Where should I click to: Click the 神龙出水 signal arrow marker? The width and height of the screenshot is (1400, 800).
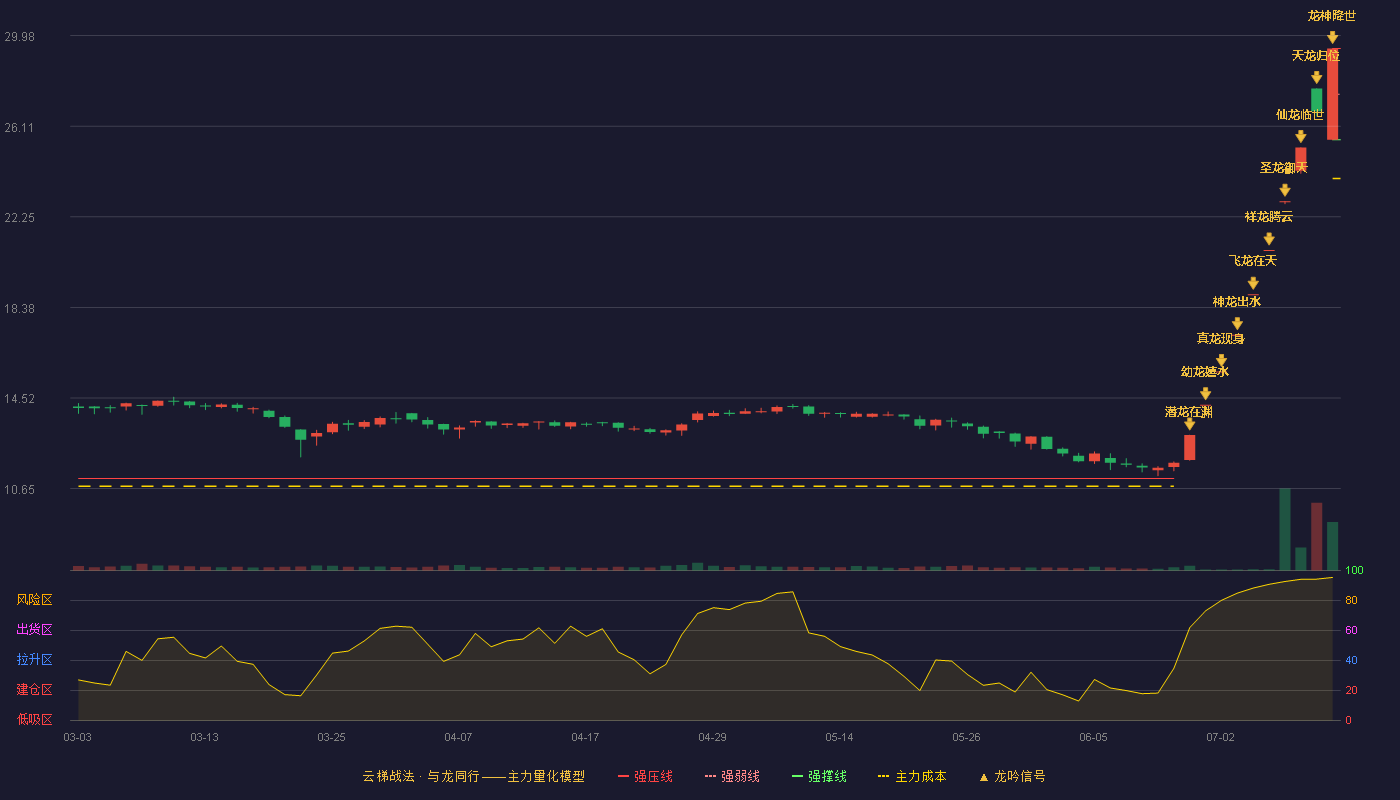[1237, 323]
